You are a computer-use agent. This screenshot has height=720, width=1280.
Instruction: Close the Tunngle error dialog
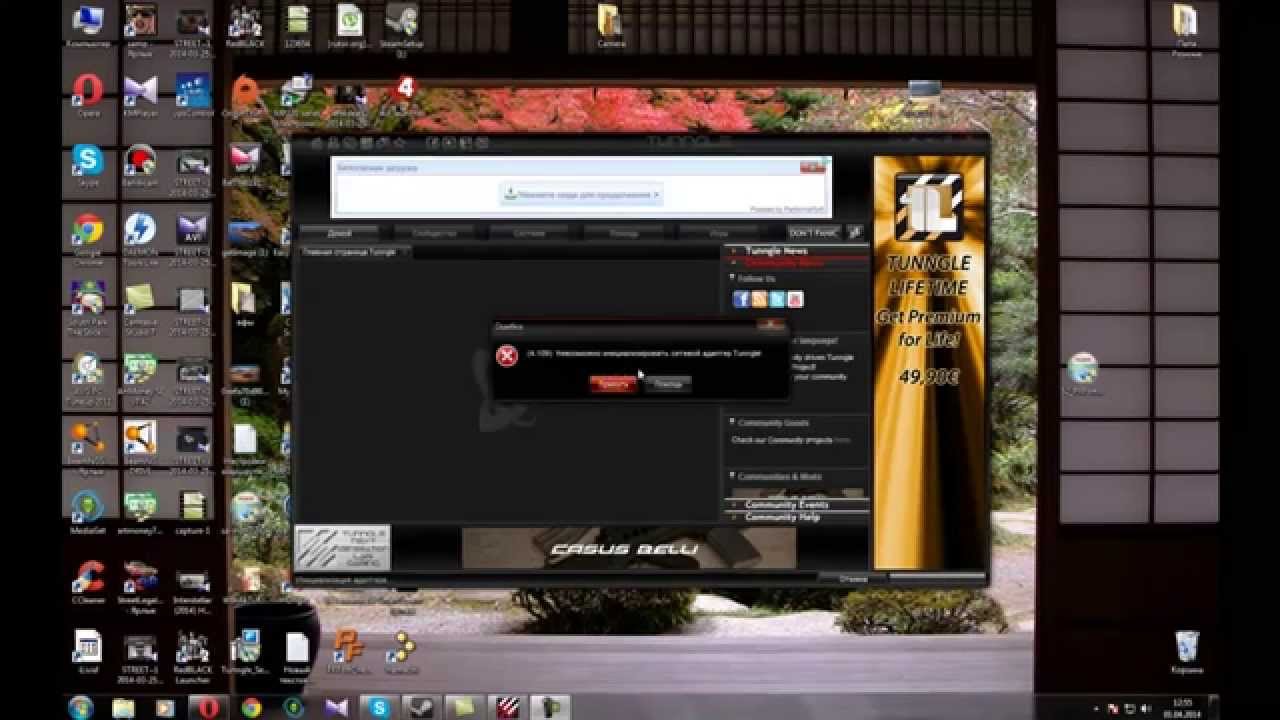[771, 326]
